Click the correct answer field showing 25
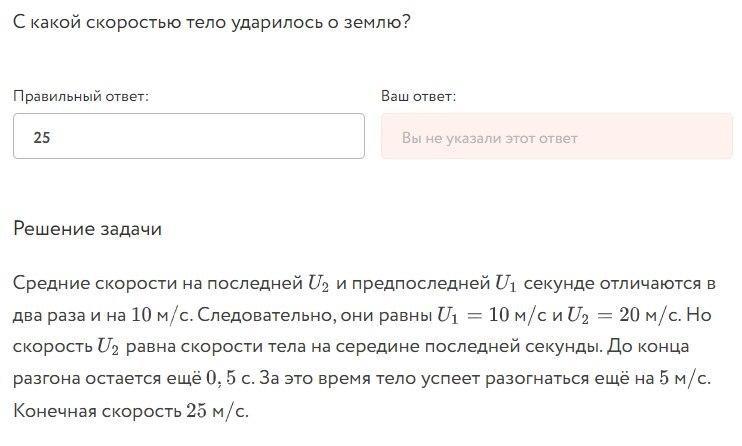 189,136
